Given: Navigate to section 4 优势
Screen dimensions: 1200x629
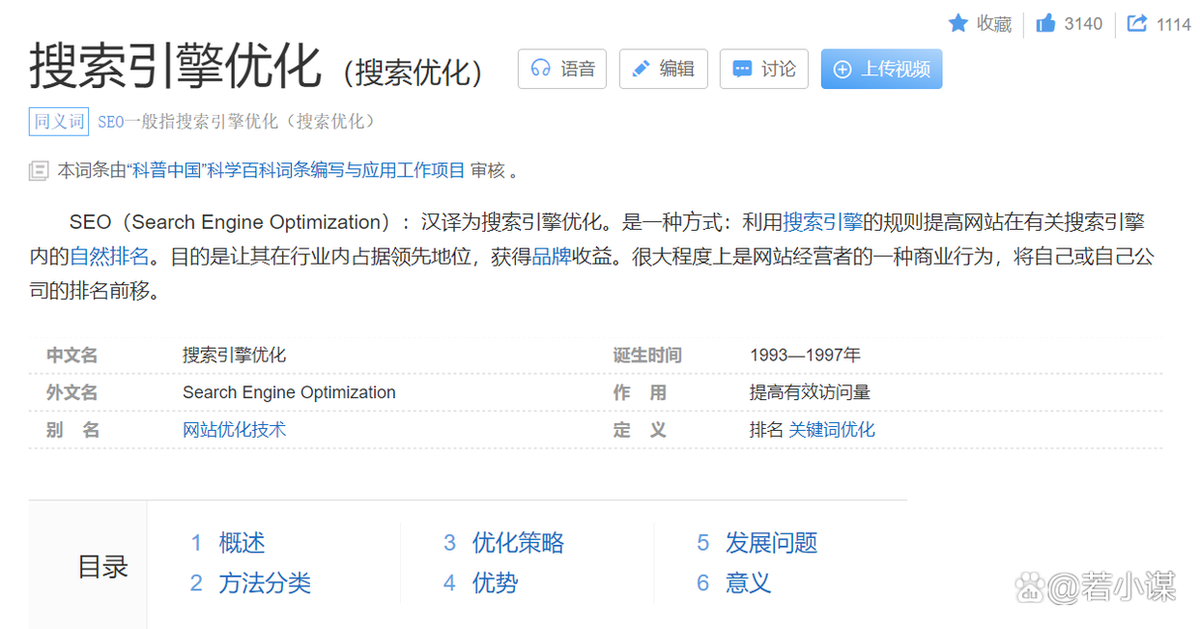Looking at the screenshot, I should coord(494,583).
